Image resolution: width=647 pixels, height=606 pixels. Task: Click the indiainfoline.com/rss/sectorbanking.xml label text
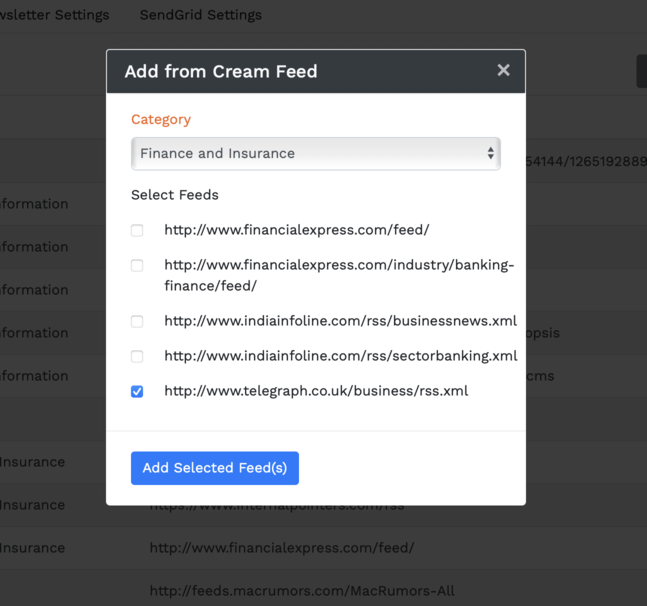[340, 356]
